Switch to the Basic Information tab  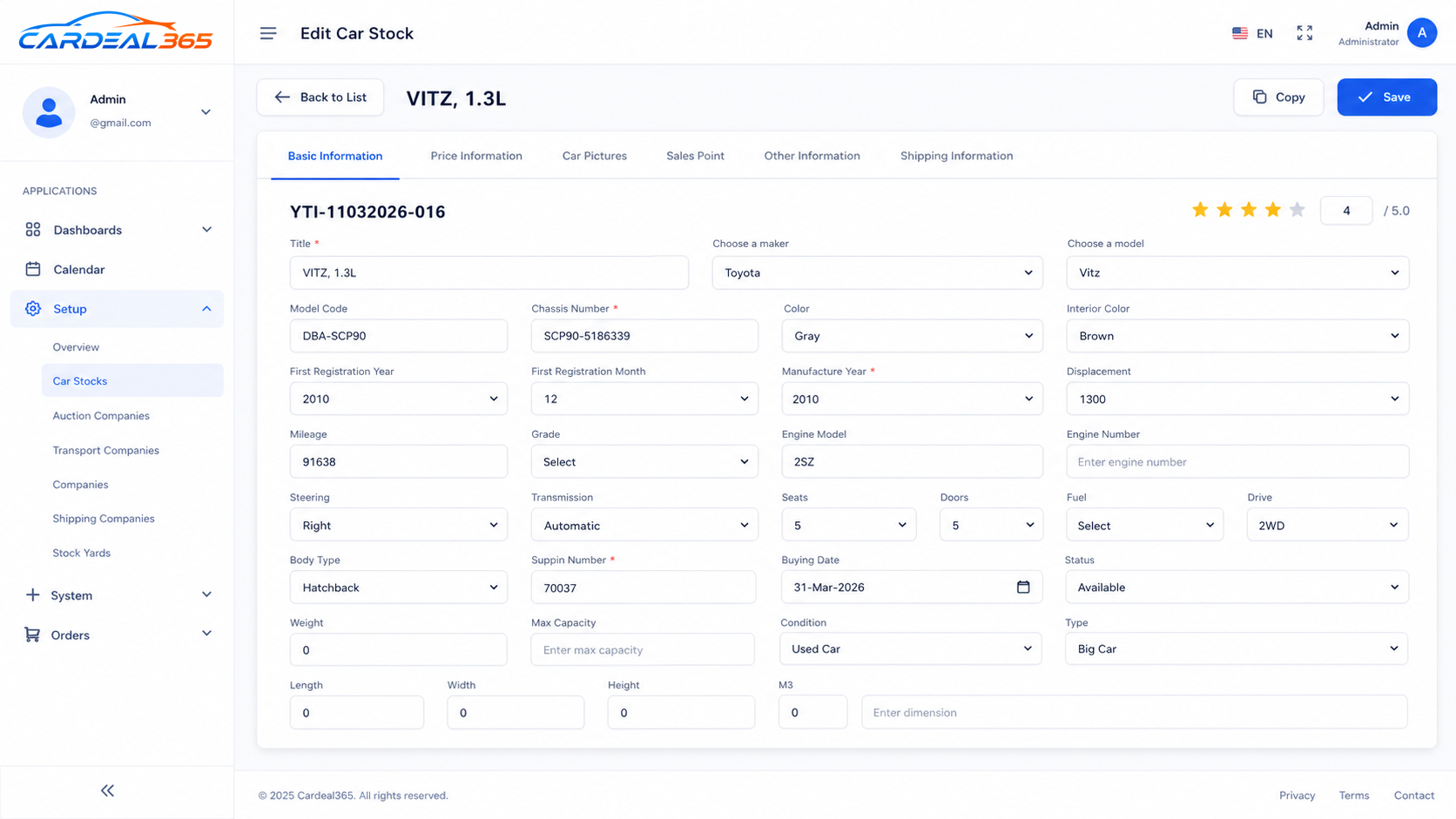tap(335, 156)
